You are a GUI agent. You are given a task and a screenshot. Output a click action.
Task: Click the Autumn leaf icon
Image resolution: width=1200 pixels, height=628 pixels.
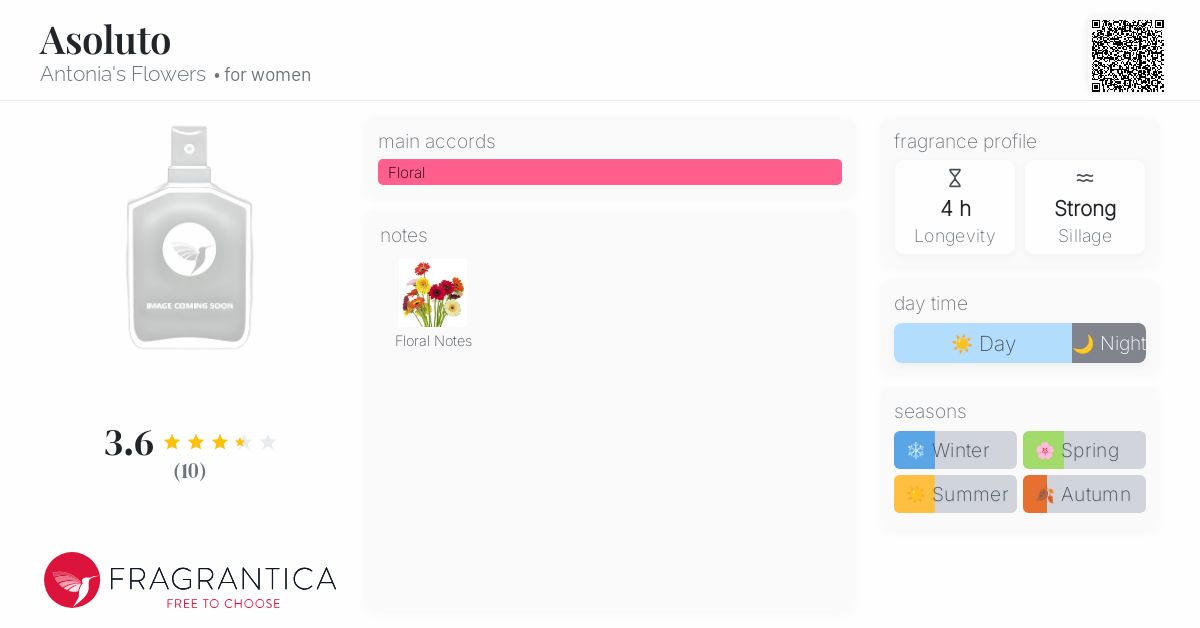tap(1044, 495)
